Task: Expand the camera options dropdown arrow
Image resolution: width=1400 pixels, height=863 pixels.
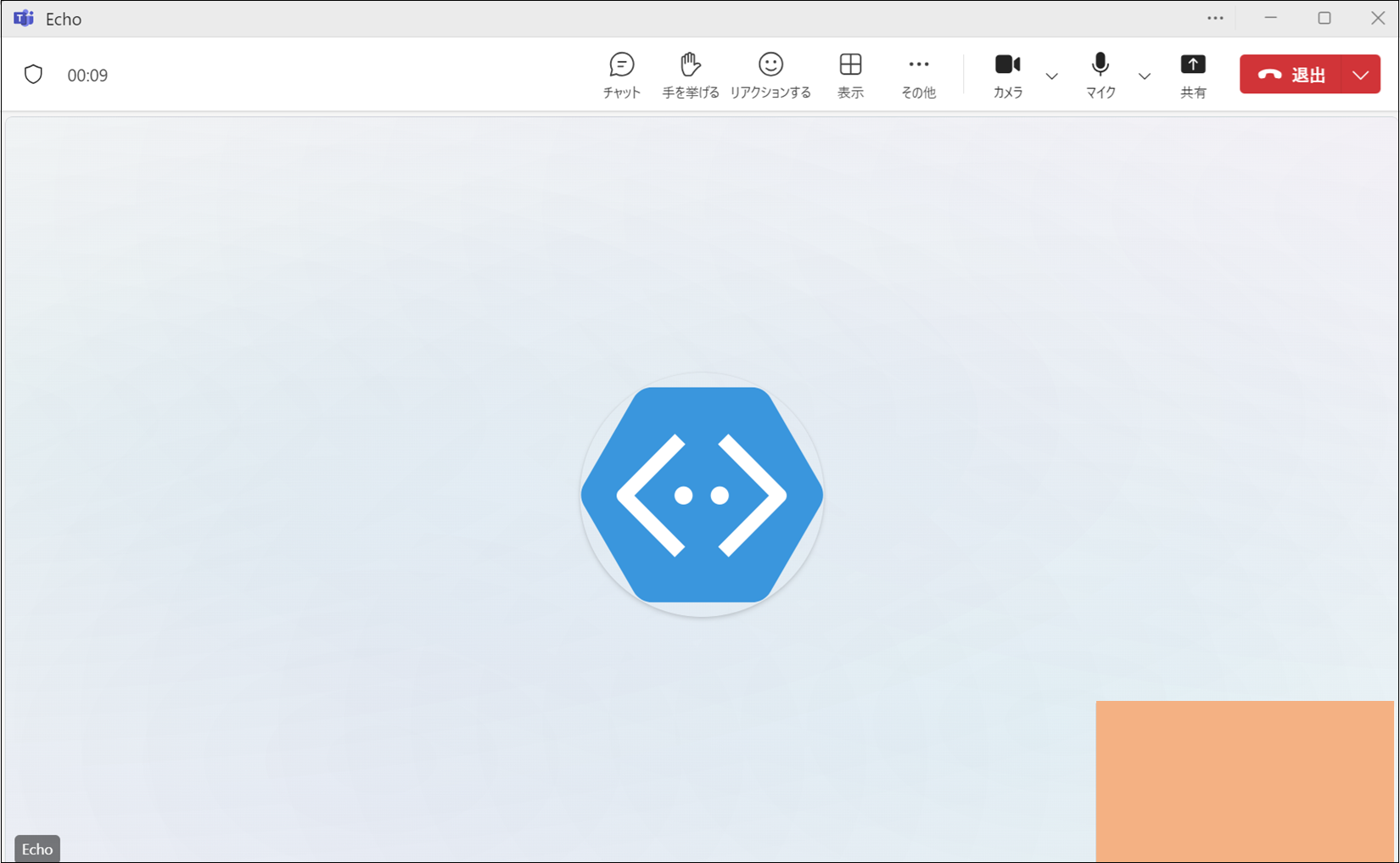Action: click(1051, 76)
